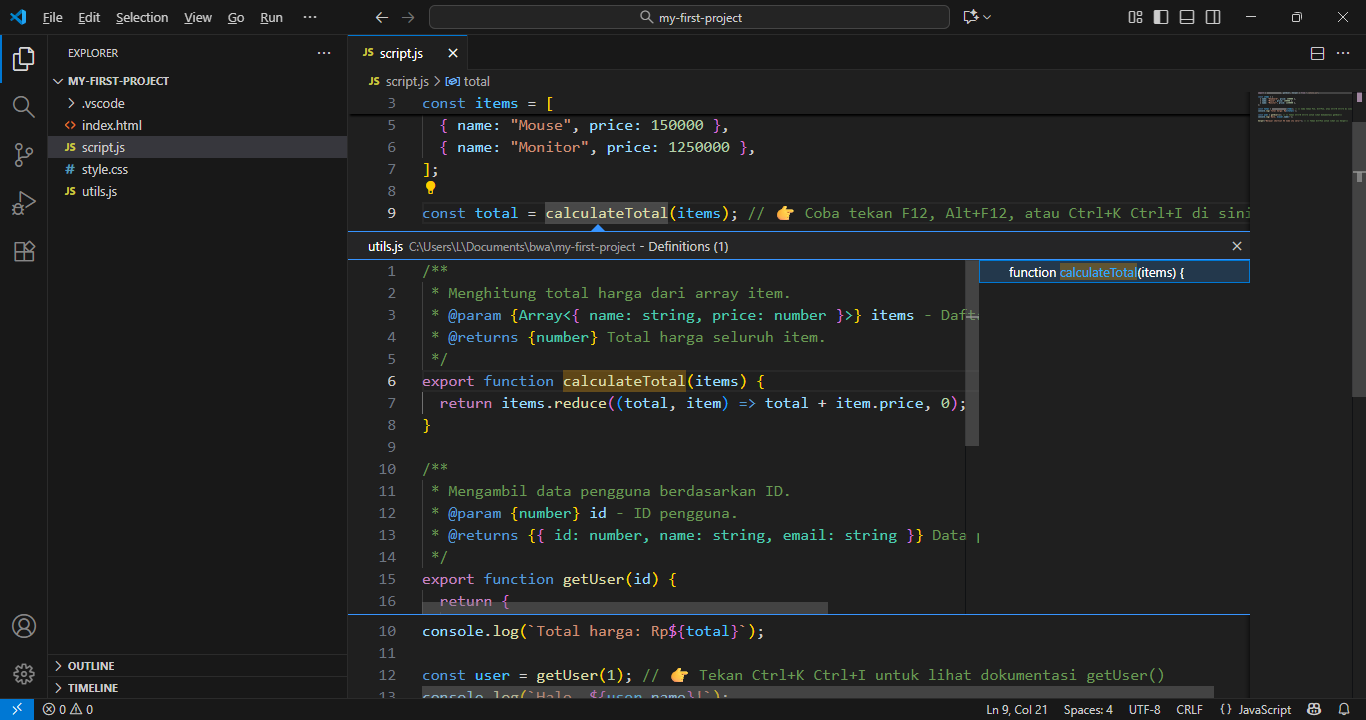This screenshot has height=720, width=1366.
Task: Expand the TIMELINE section
Action: click(92, 688)
